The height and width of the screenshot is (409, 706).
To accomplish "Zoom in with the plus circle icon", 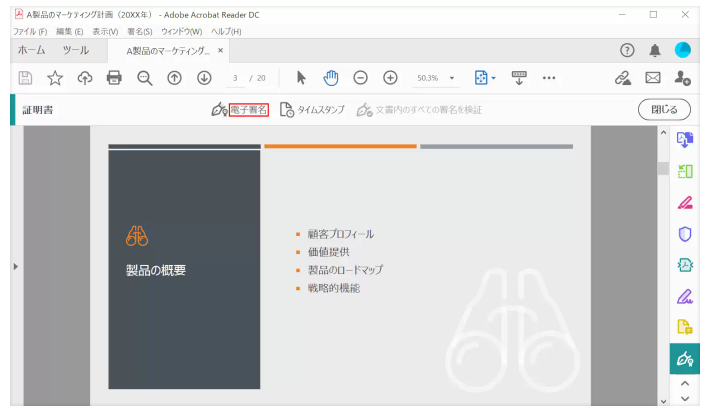I will click(x=390, y=78).
